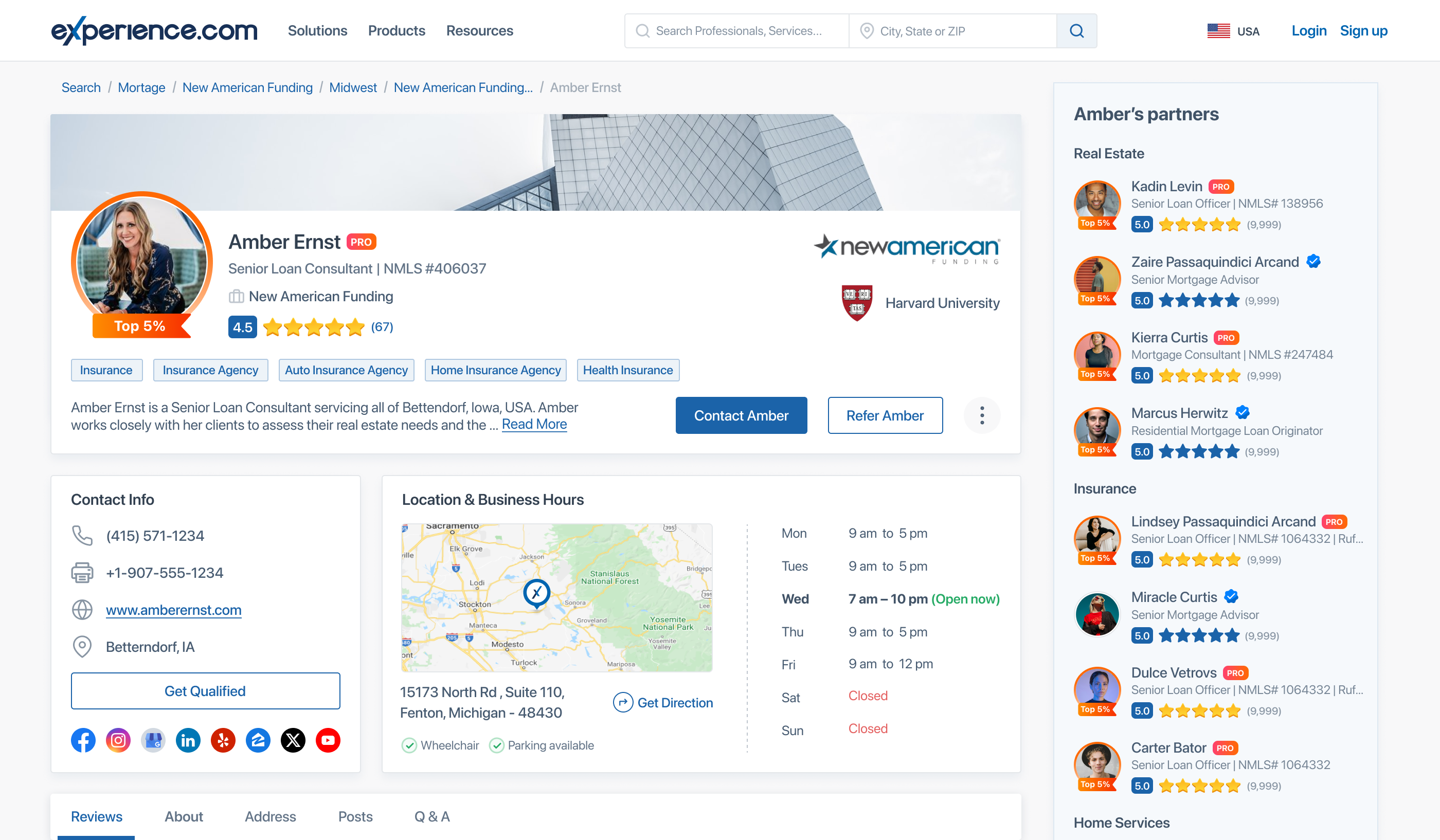
Task: Switch to the About tab
Action: pyautogui.click(x=184, y=816)
